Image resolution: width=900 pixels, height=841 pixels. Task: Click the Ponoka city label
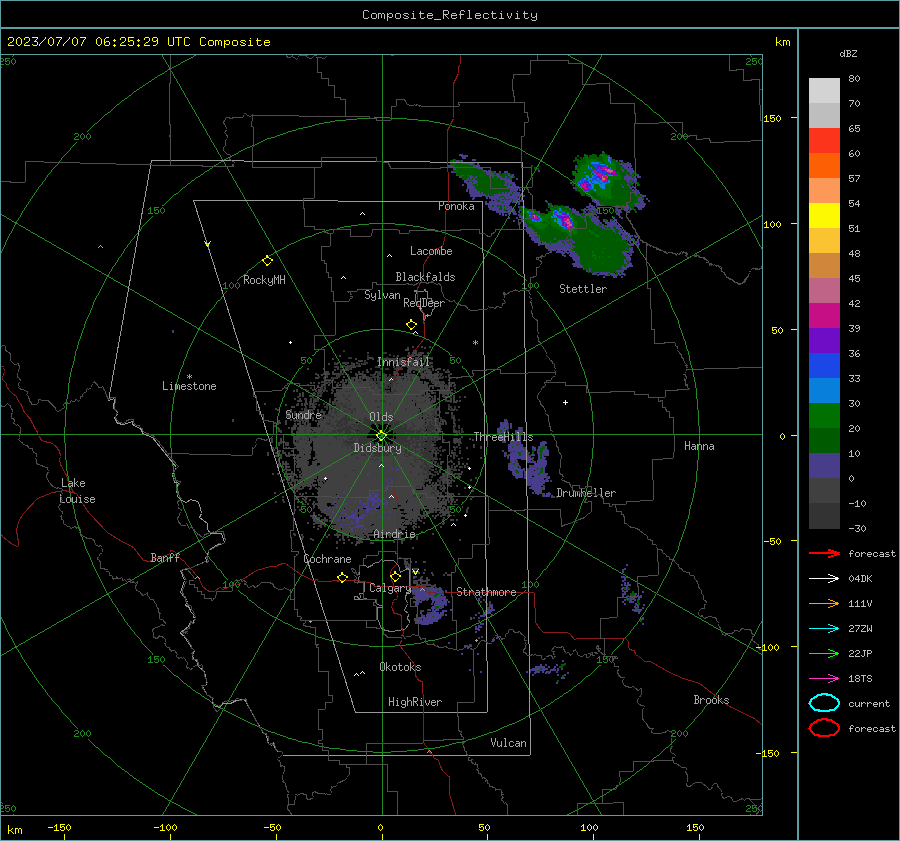pyautogui.click(x=456, y=206)
